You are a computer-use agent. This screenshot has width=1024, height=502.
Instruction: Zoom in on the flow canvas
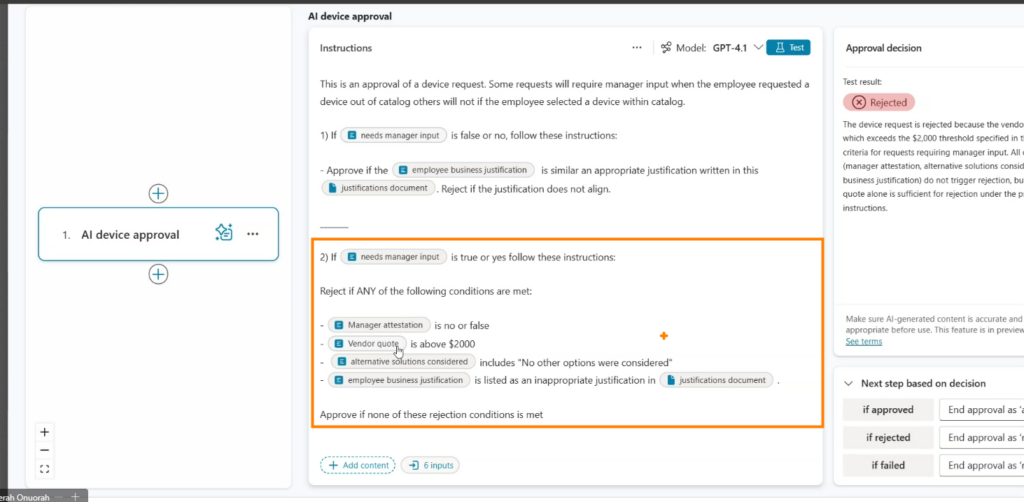[45, 432]
